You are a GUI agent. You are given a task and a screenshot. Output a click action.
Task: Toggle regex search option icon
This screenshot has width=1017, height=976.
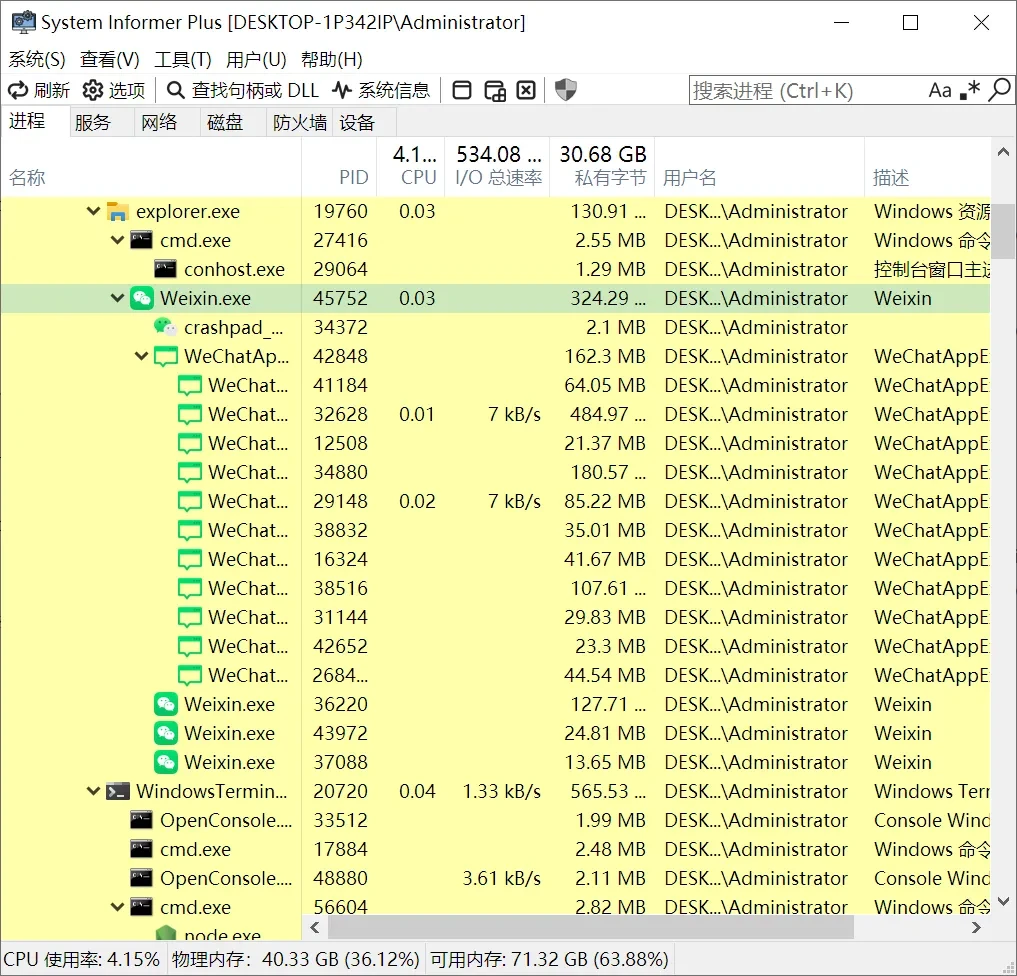coord(970,90)
